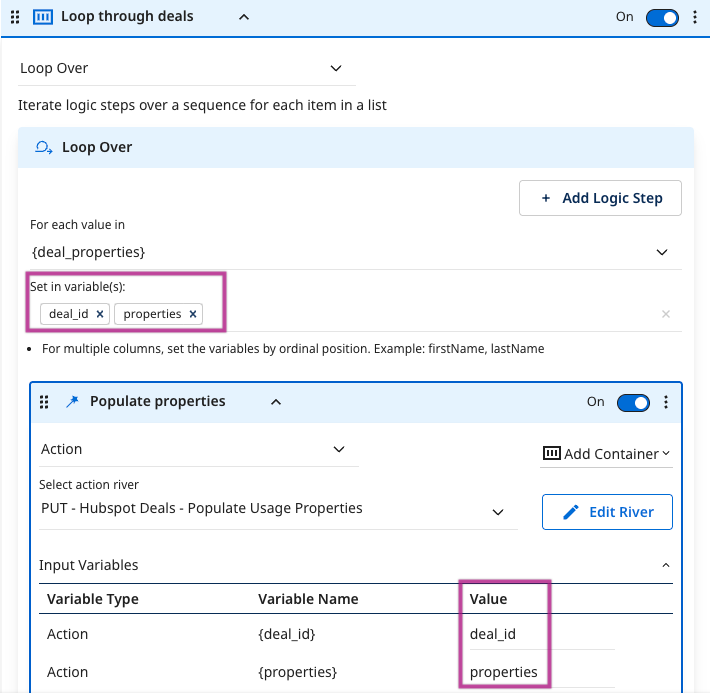The width and height of the screenshot is (710, 693).
Task: Click the wand icon beside Populate properties
Action: coord(71,402)
